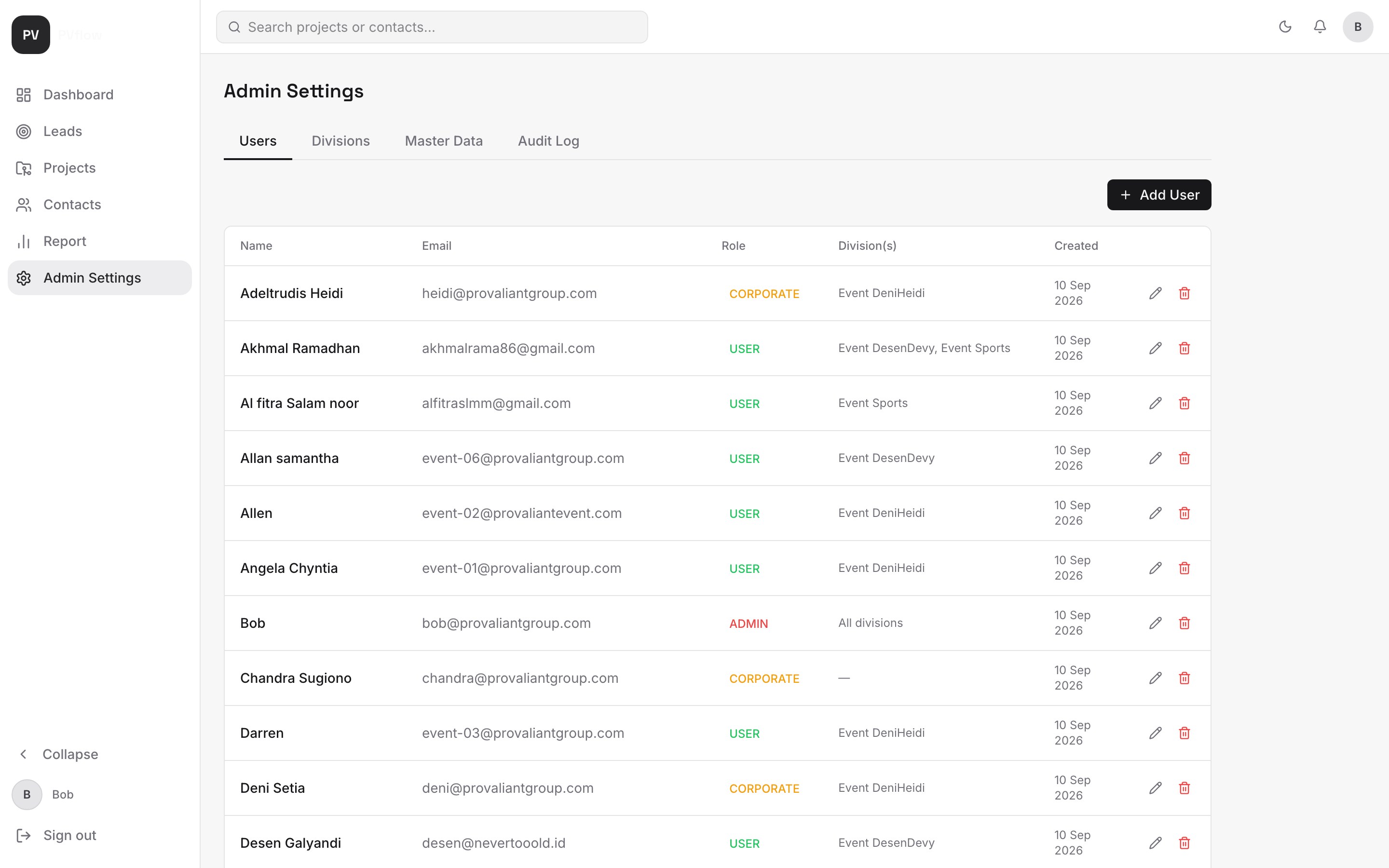1389x868 pixels.
Task: Click the Add User button
Action: (1159, 195)
